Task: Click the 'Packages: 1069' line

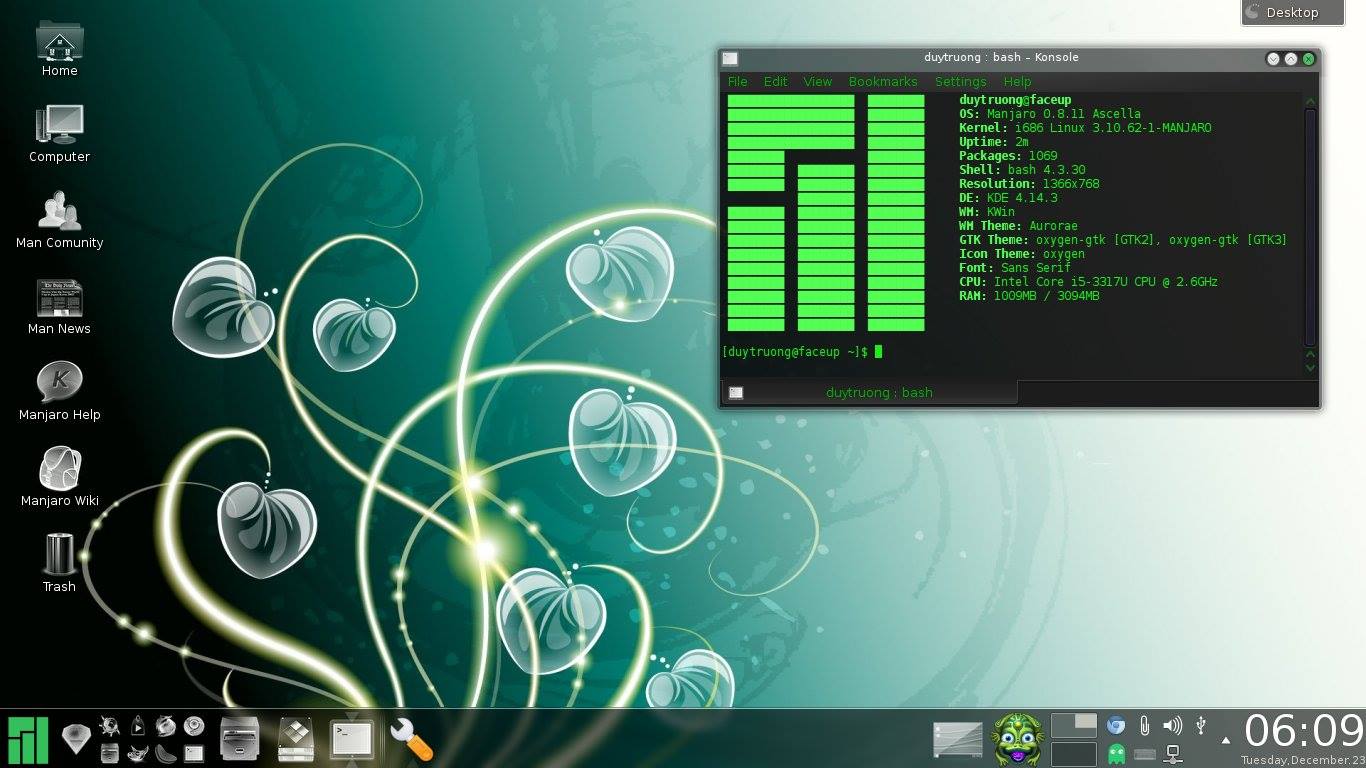Action: (1008, 156)
